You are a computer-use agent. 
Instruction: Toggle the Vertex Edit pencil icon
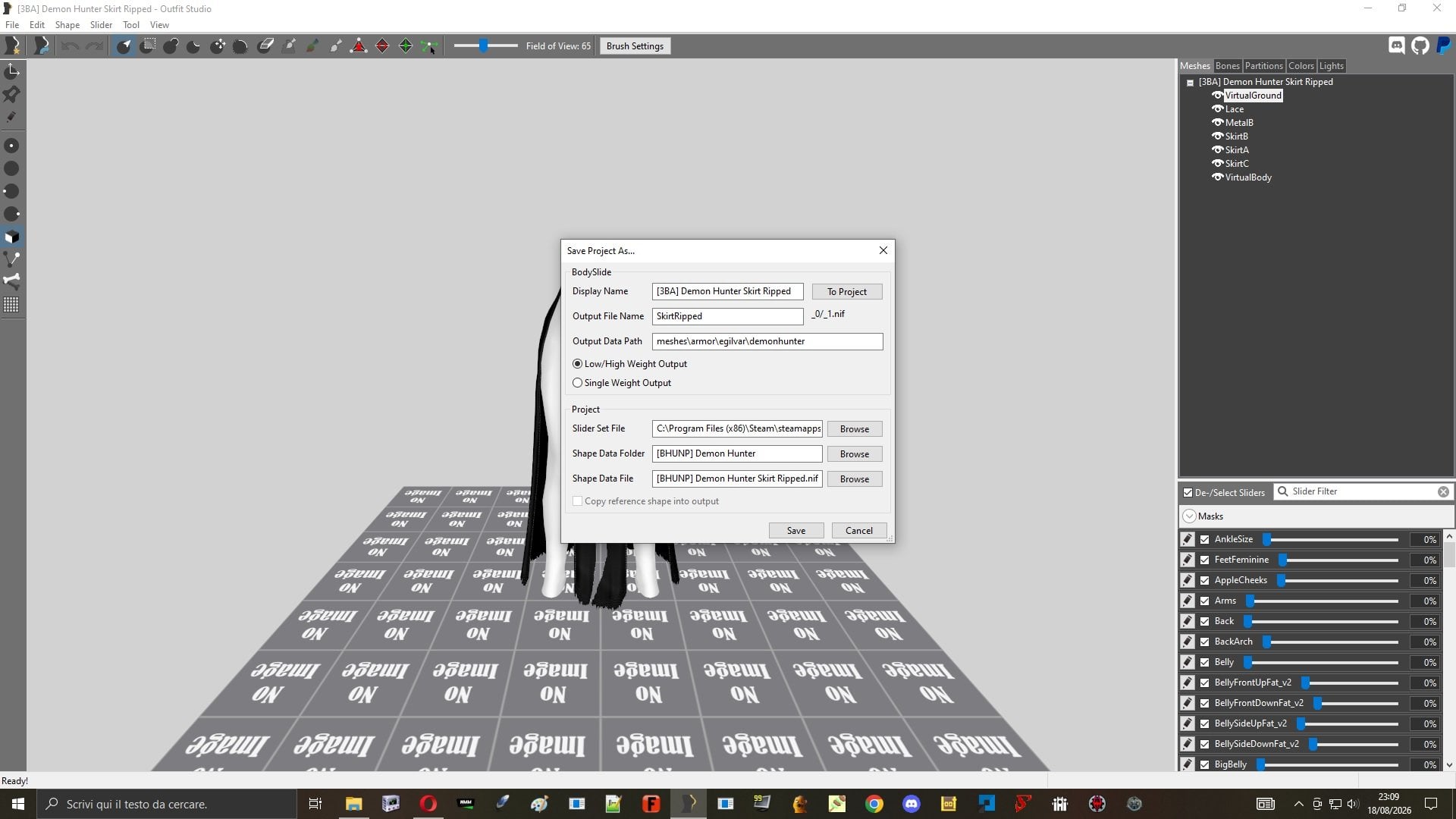coord(11,117)
